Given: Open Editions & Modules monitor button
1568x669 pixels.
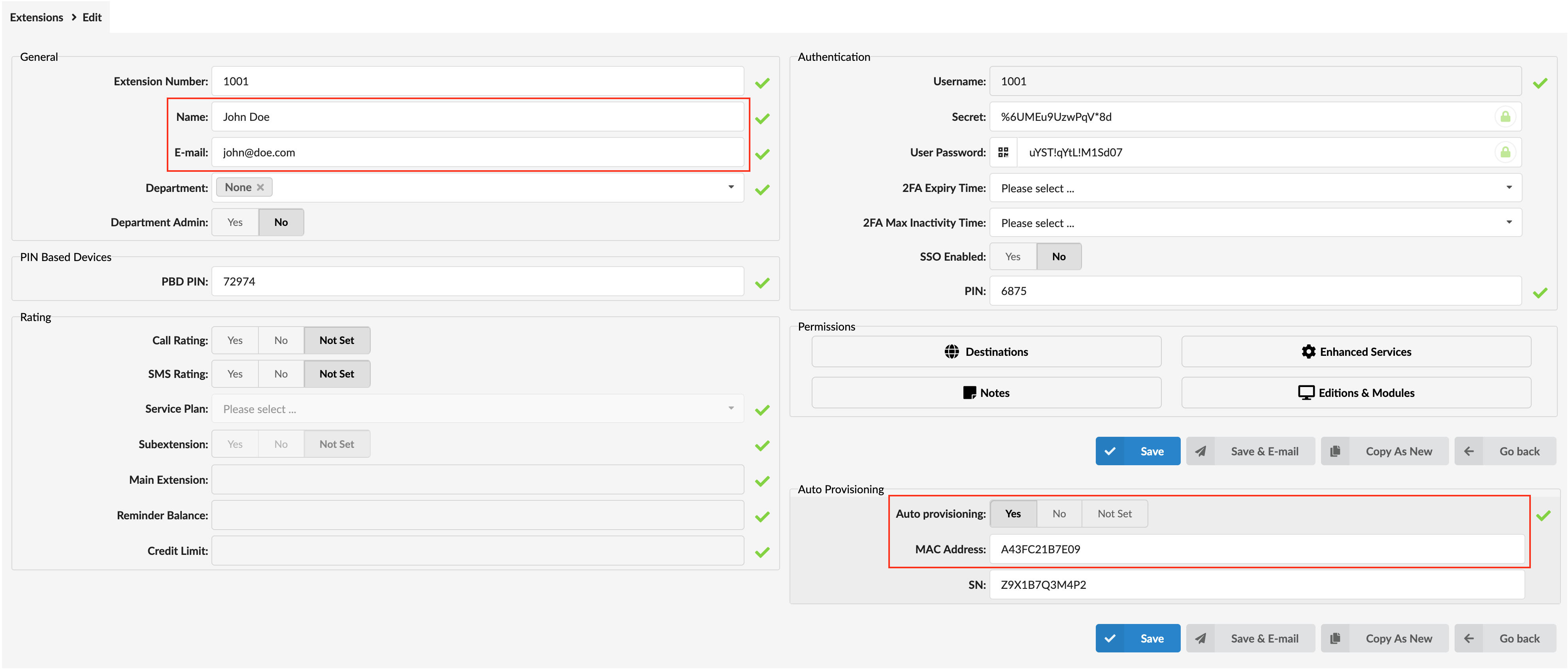Looking at the screenshot, I should [x=1355, y=393].
